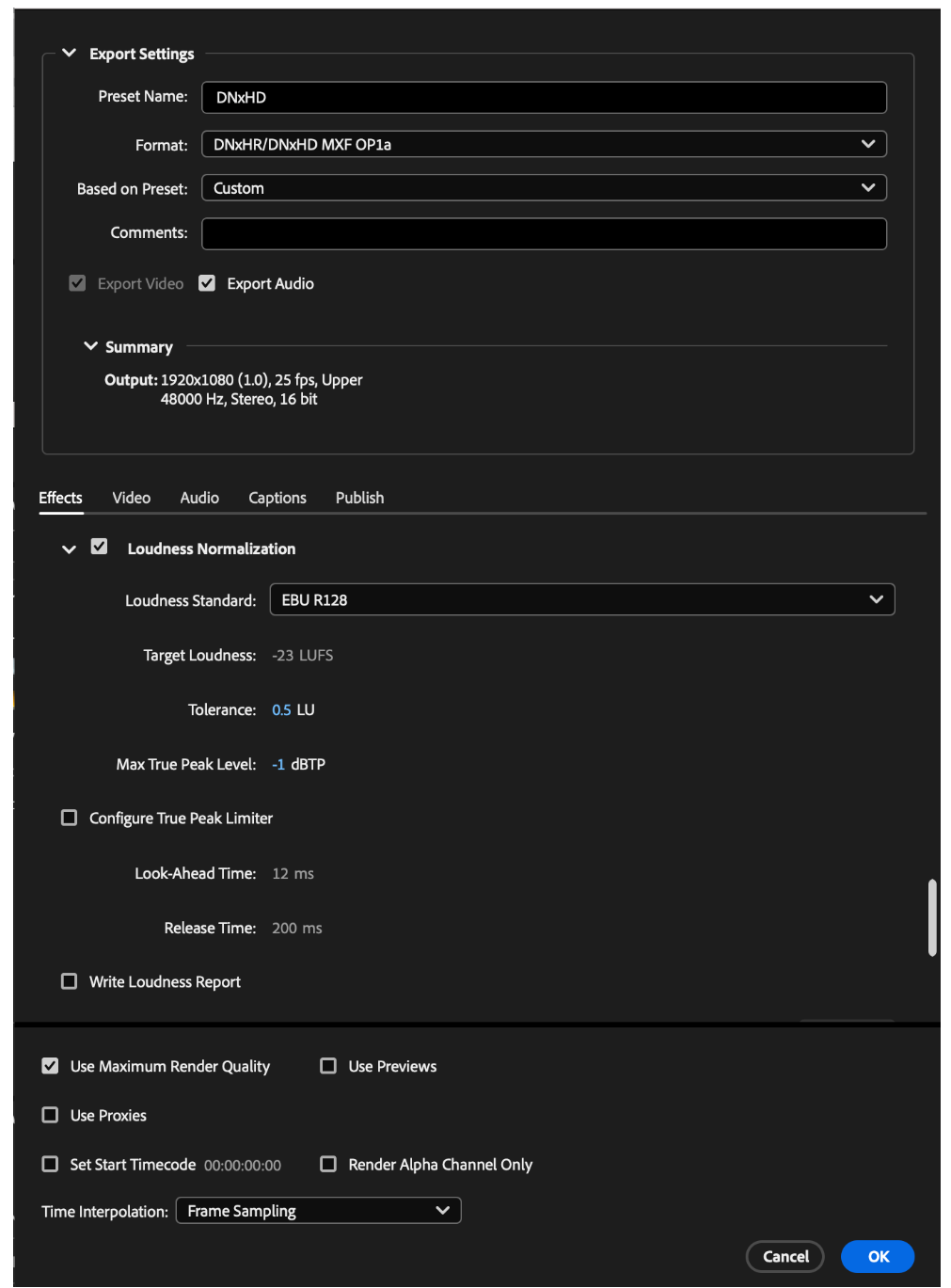The height and width of the screenshot is (1288, 951).
Task: Switch to the Video tab
Action: tap(131, 498)
